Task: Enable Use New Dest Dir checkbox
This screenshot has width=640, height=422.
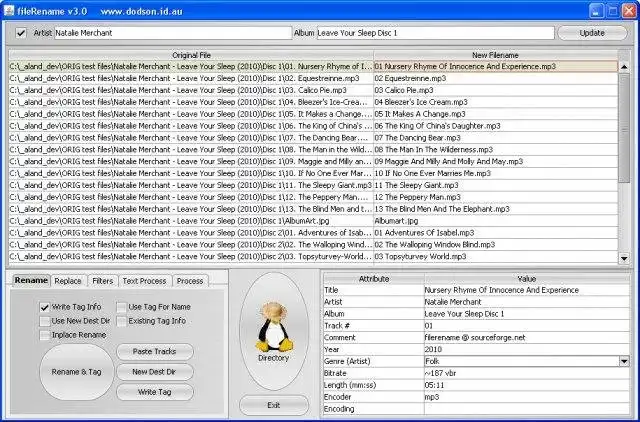Action: [x=45, y=321]
